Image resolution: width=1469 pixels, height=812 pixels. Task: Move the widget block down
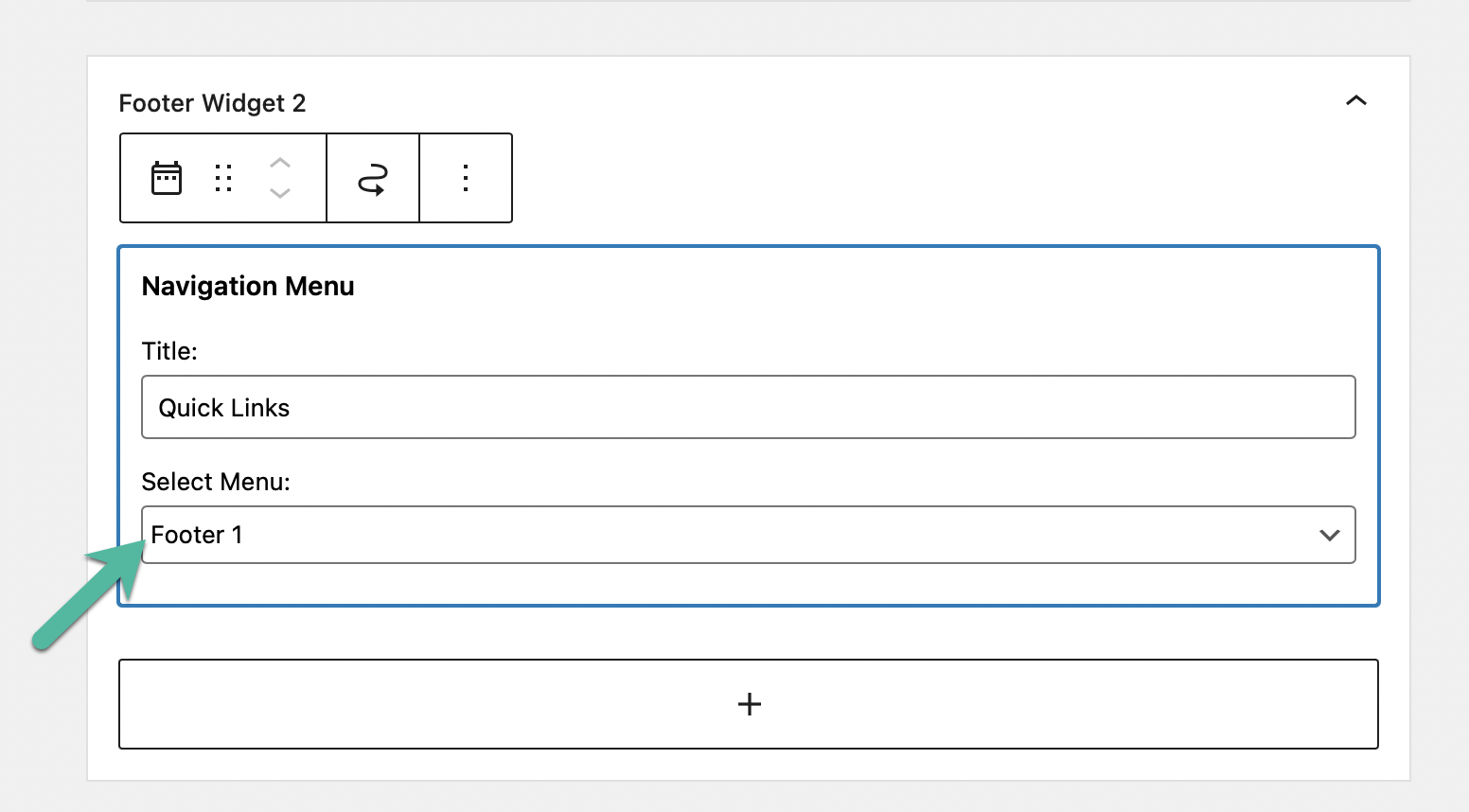pos(280,193)
